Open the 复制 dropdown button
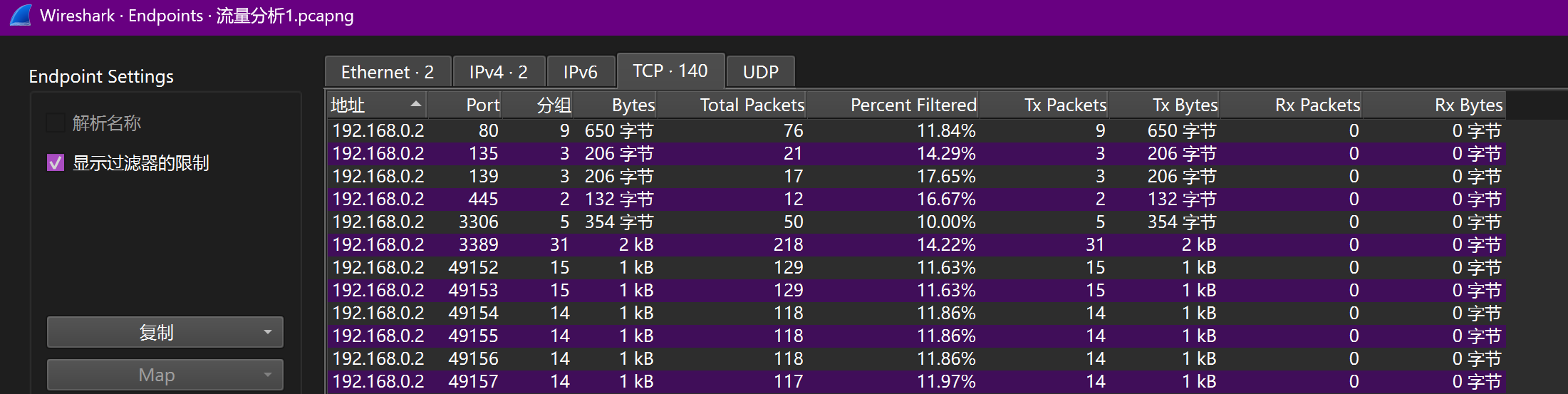The height and width of the screenshot is (394, 1568). coord(165,333)
